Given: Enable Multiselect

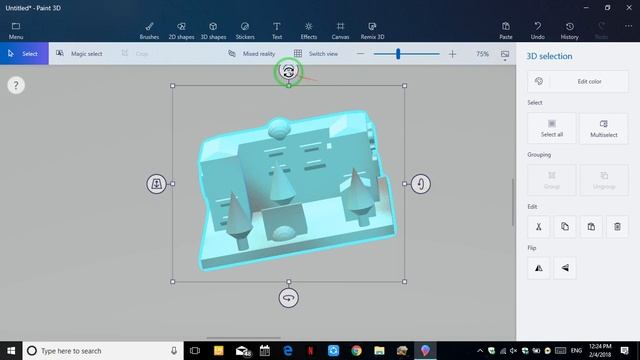Looking at the screenshot, I should click(x=604, y=128).
